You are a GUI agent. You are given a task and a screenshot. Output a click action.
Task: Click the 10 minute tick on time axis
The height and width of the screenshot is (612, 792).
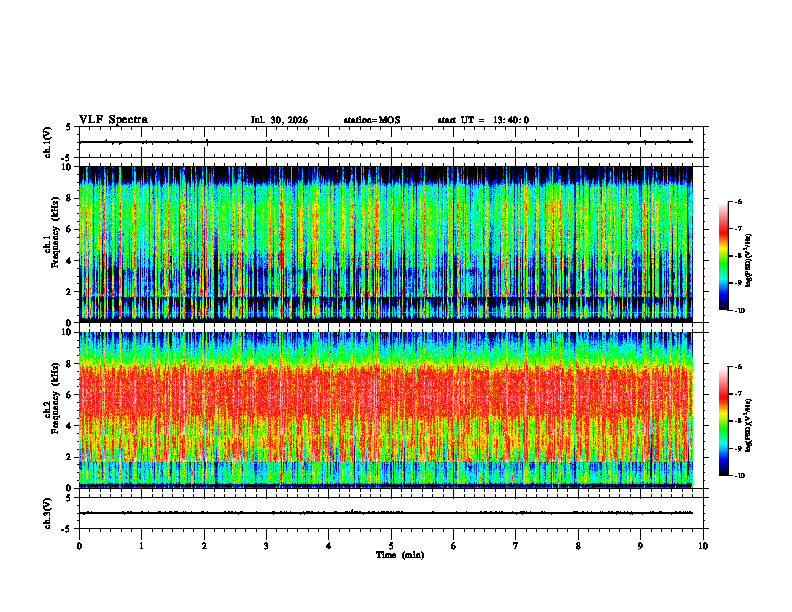click(703, 546)
